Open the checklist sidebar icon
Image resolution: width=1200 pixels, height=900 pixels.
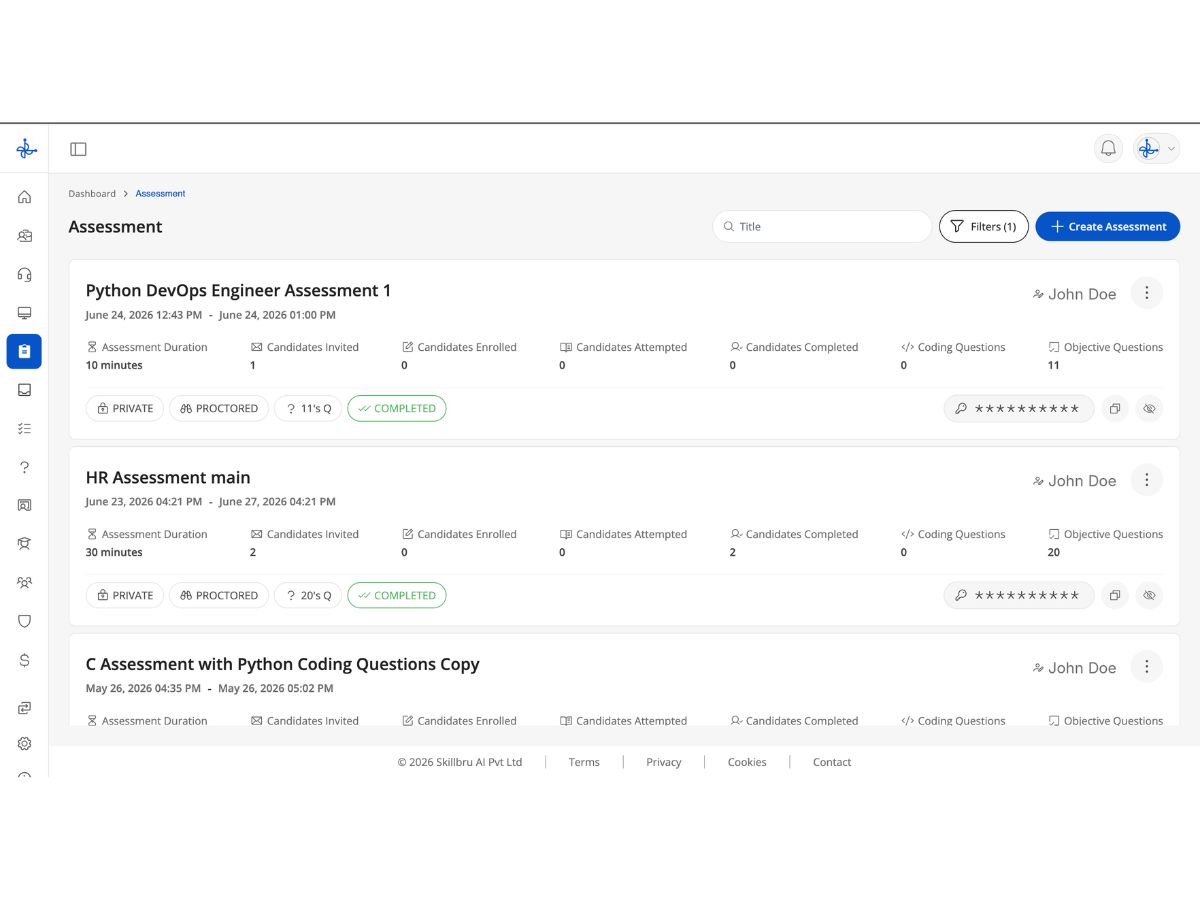[x=25, y=428]
